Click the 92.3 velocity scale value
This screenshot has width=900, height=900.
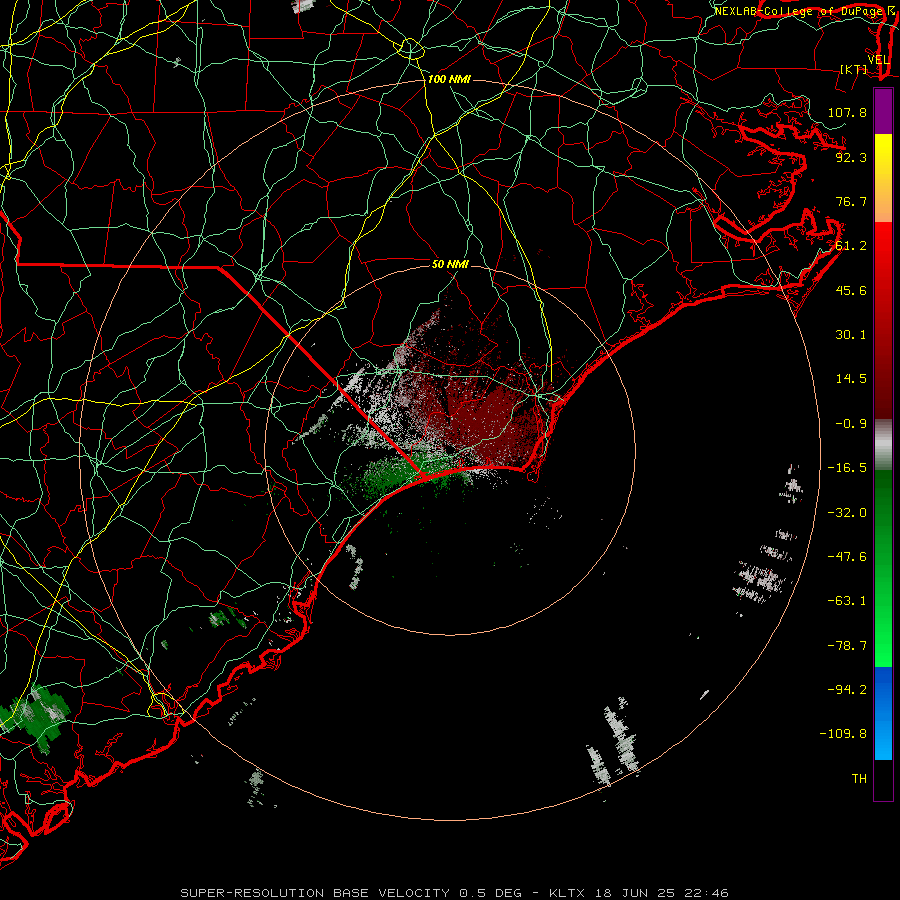(851, 157)
